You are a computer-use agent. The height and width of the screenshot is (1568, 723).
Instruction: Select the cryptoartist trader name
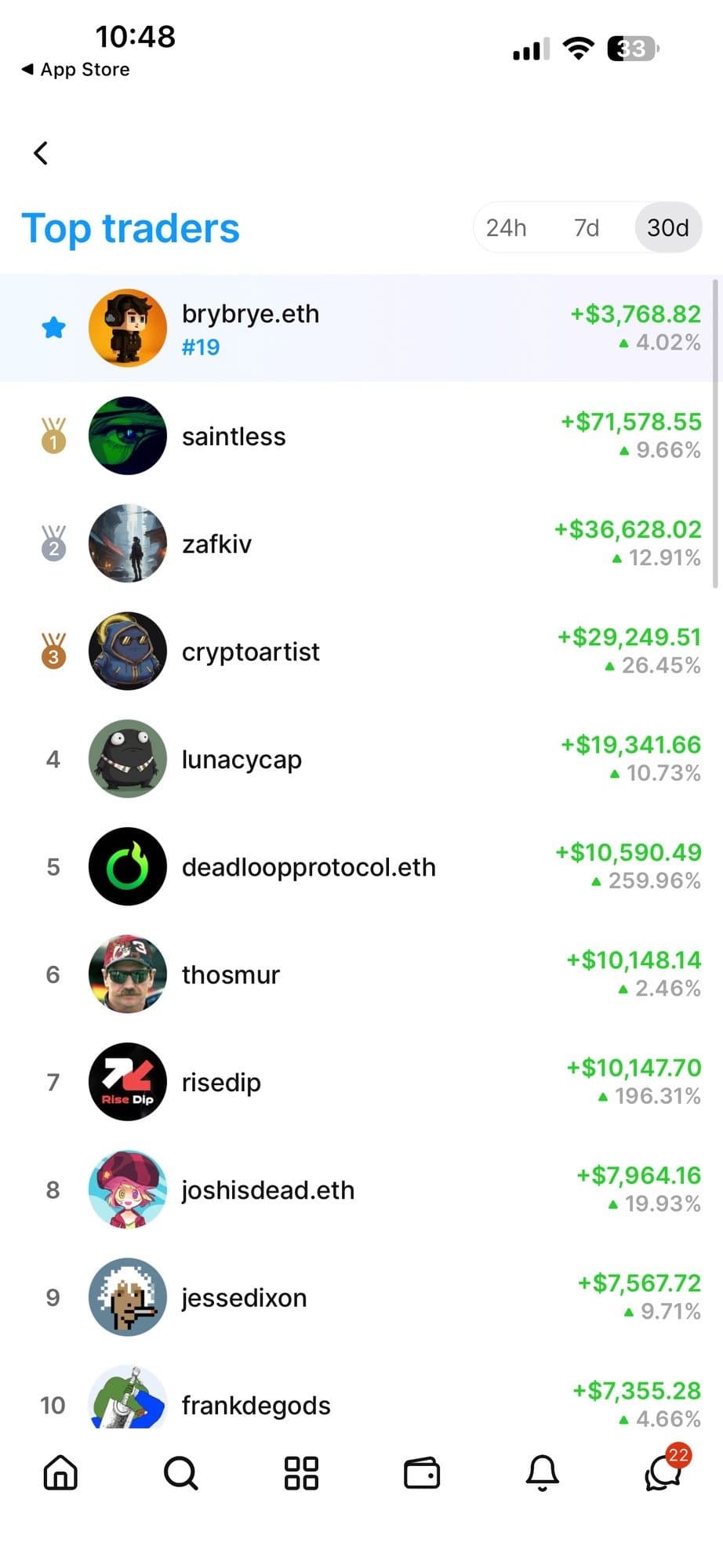[x=250, y=652]
